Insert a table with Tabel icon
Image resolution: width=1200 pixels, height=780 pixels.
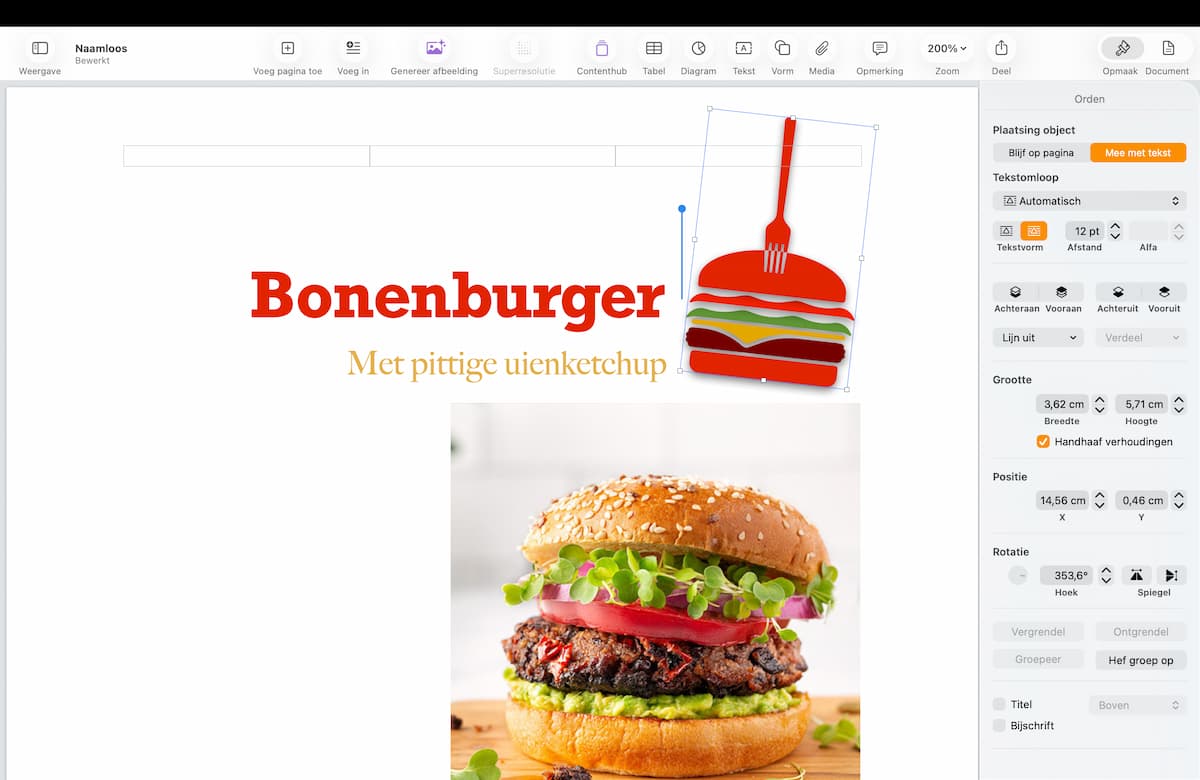653,48
